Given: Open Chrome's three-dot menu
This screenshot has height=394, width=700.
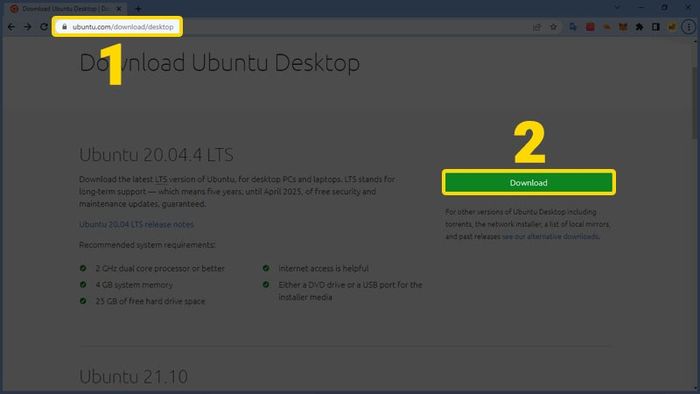Looking at the screenshot, I should (x=688, y=27).
